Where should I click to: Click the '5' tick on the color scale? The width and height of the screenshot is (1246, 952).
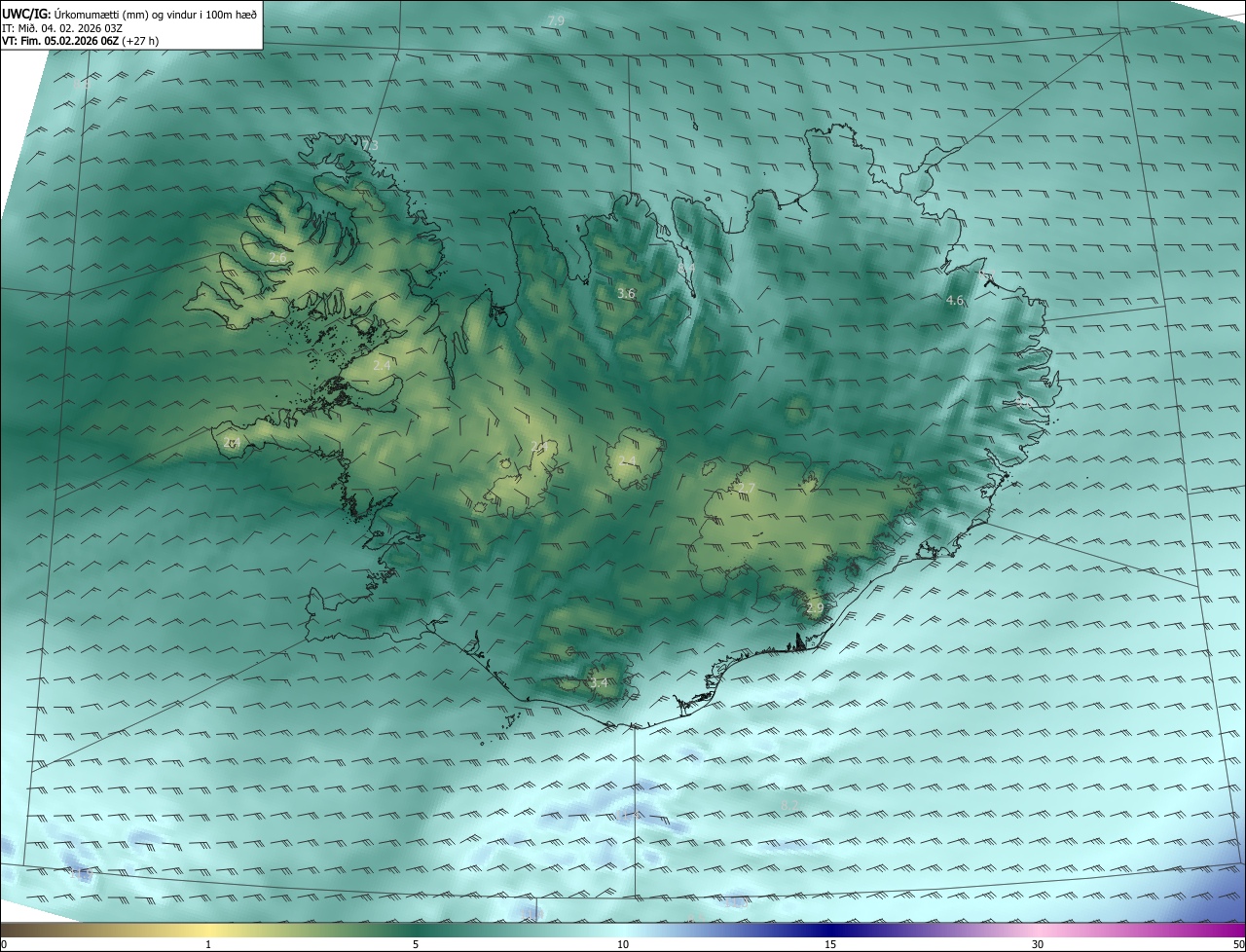pyautogui.click(x=416, y=944)
